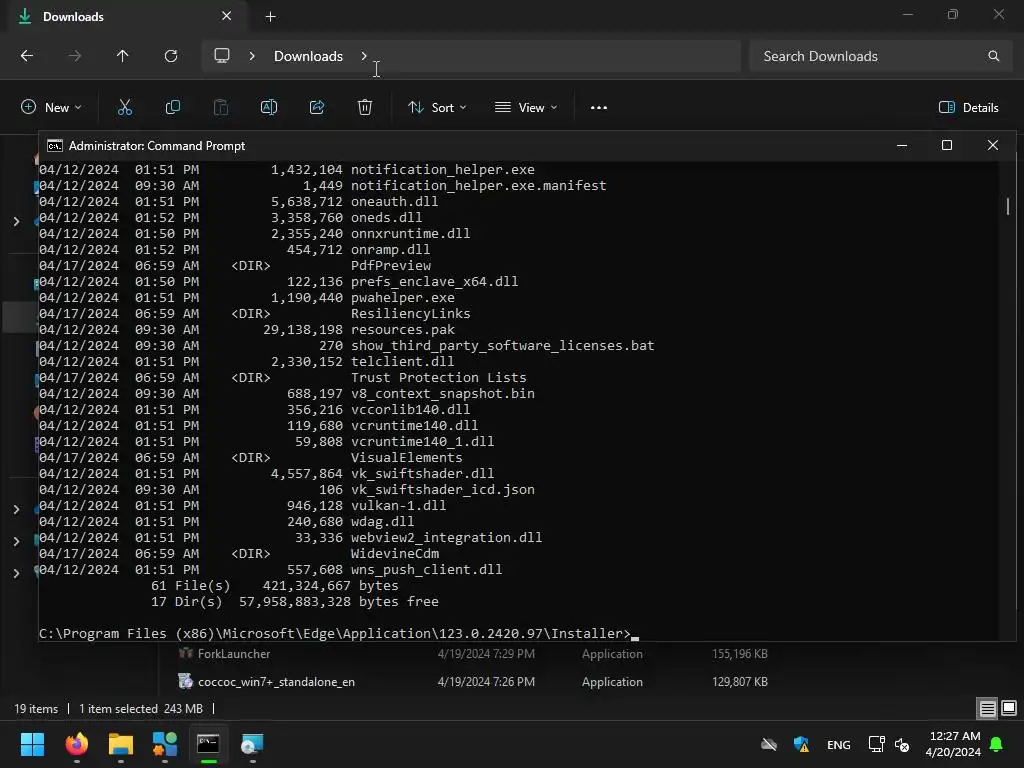Switch to large thumbnails view icon
1024x768 pixels.
1009,709
